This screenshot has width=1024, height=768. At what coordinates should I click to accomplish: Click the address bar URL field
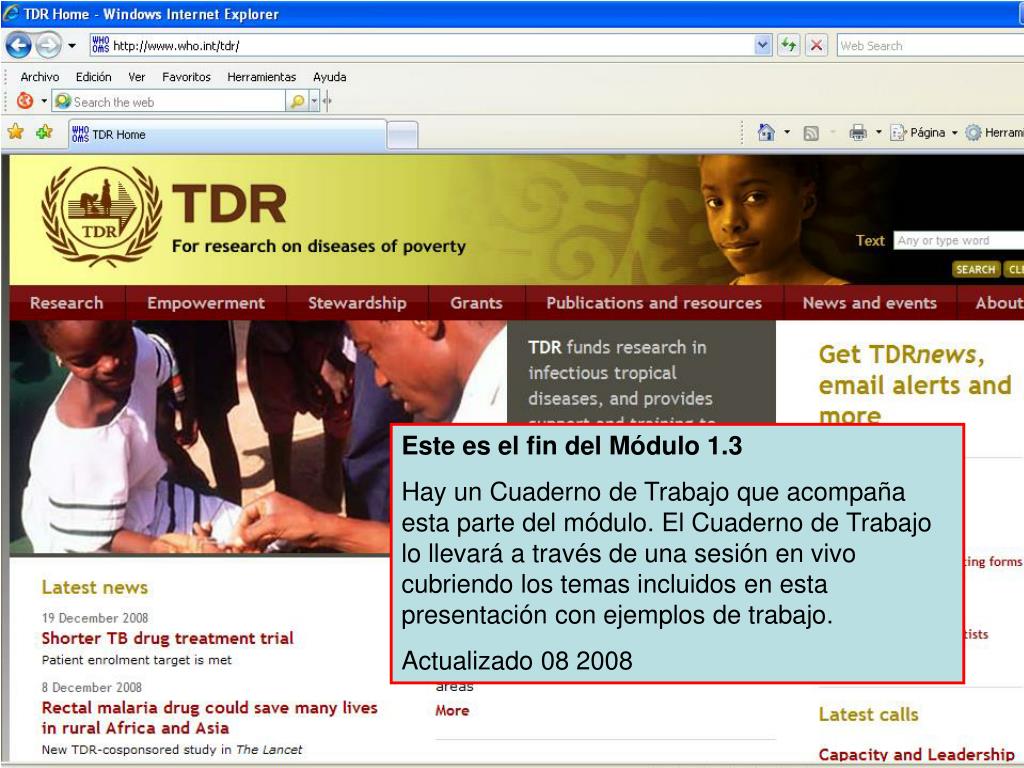pyautogui.click(x=431, y=46)
